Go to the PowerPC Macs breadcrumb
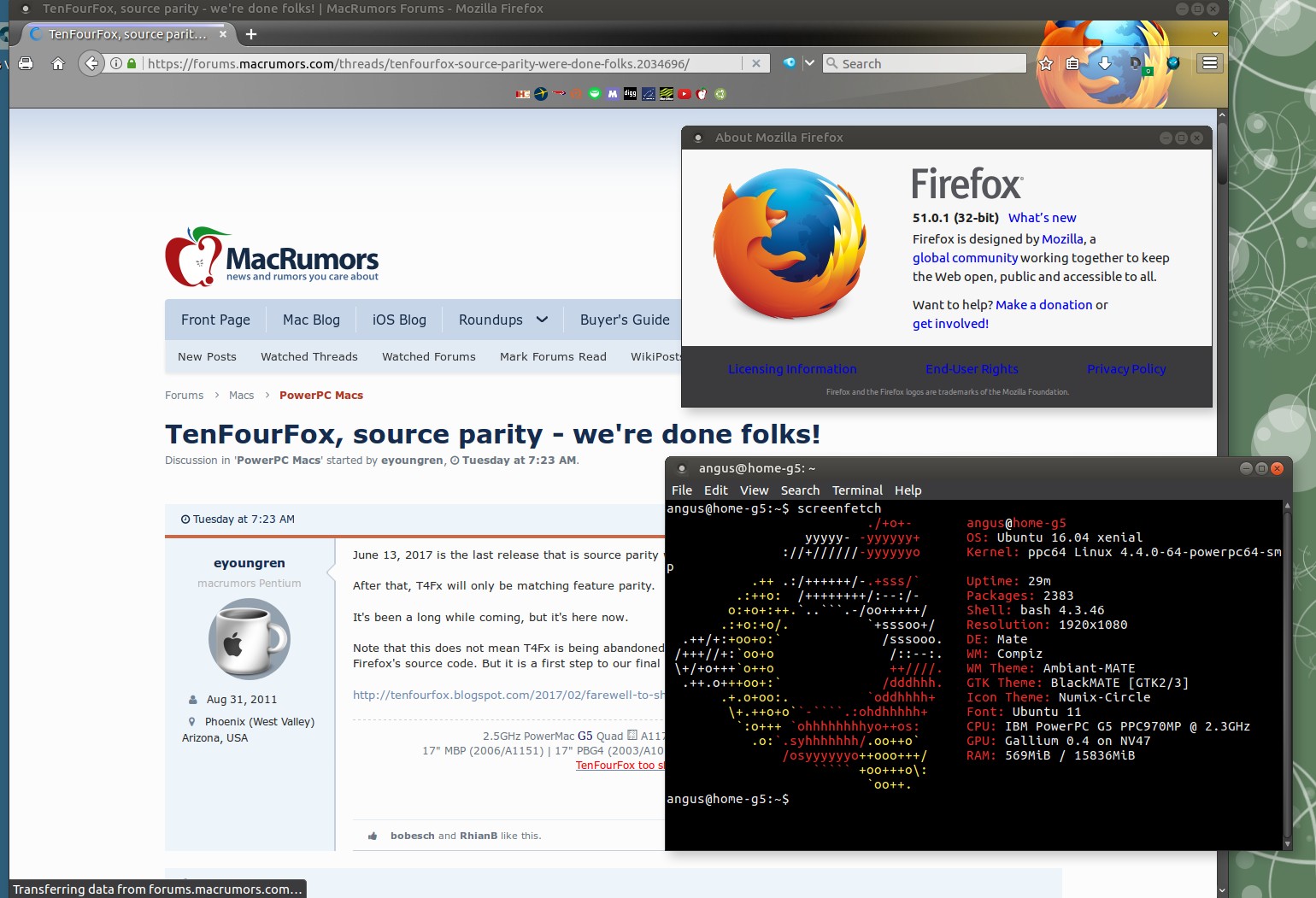This screenshot has height=898, width=1316. pos(321,396)
